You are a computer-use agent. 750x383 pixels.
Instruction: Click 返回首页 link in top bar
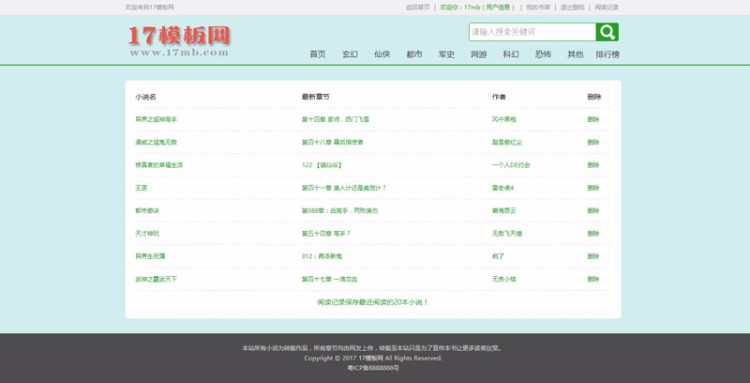tap(418, 7)
